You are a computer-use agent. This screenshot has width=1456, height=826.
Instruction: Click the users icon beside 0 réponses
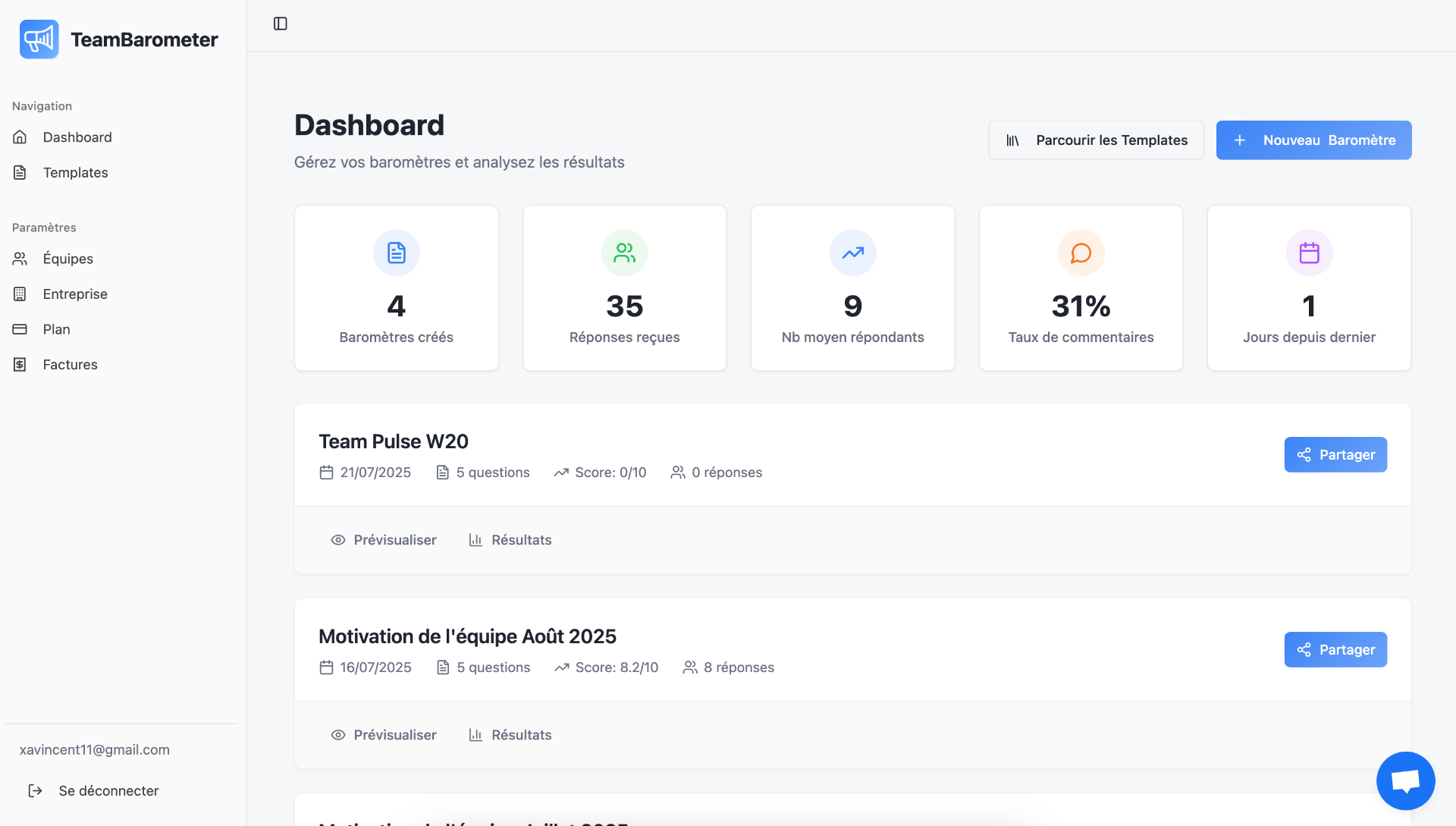[678, 473]
